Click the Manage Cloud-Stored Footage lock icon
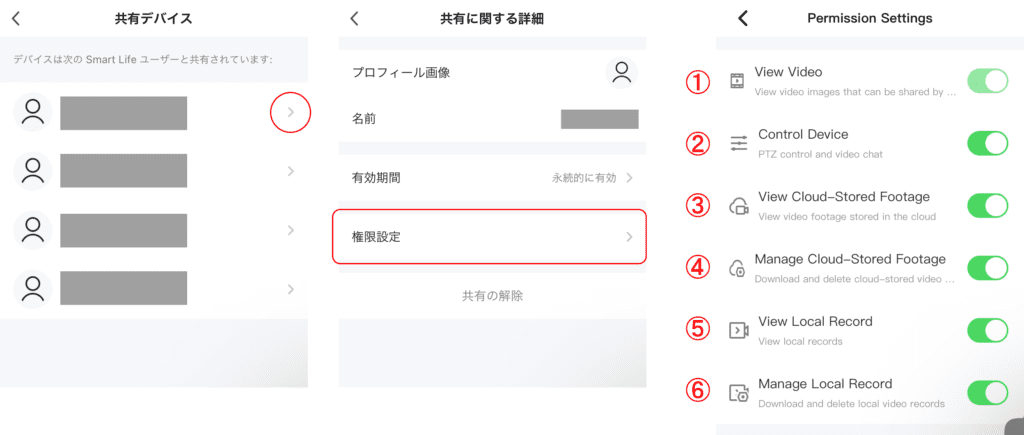The width and height of the screenshot is (1024, 435). [739, 268]
